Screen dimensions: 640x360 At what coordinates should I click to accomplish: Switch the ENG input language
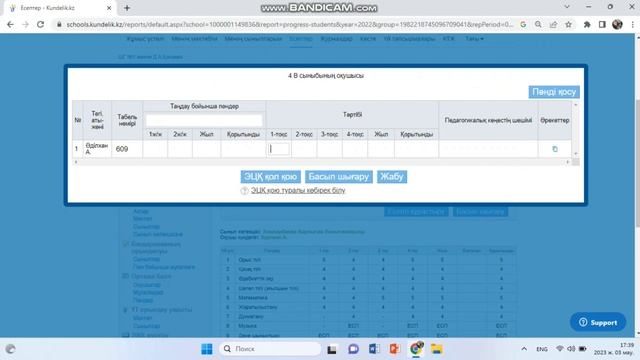tap(542, 349)
